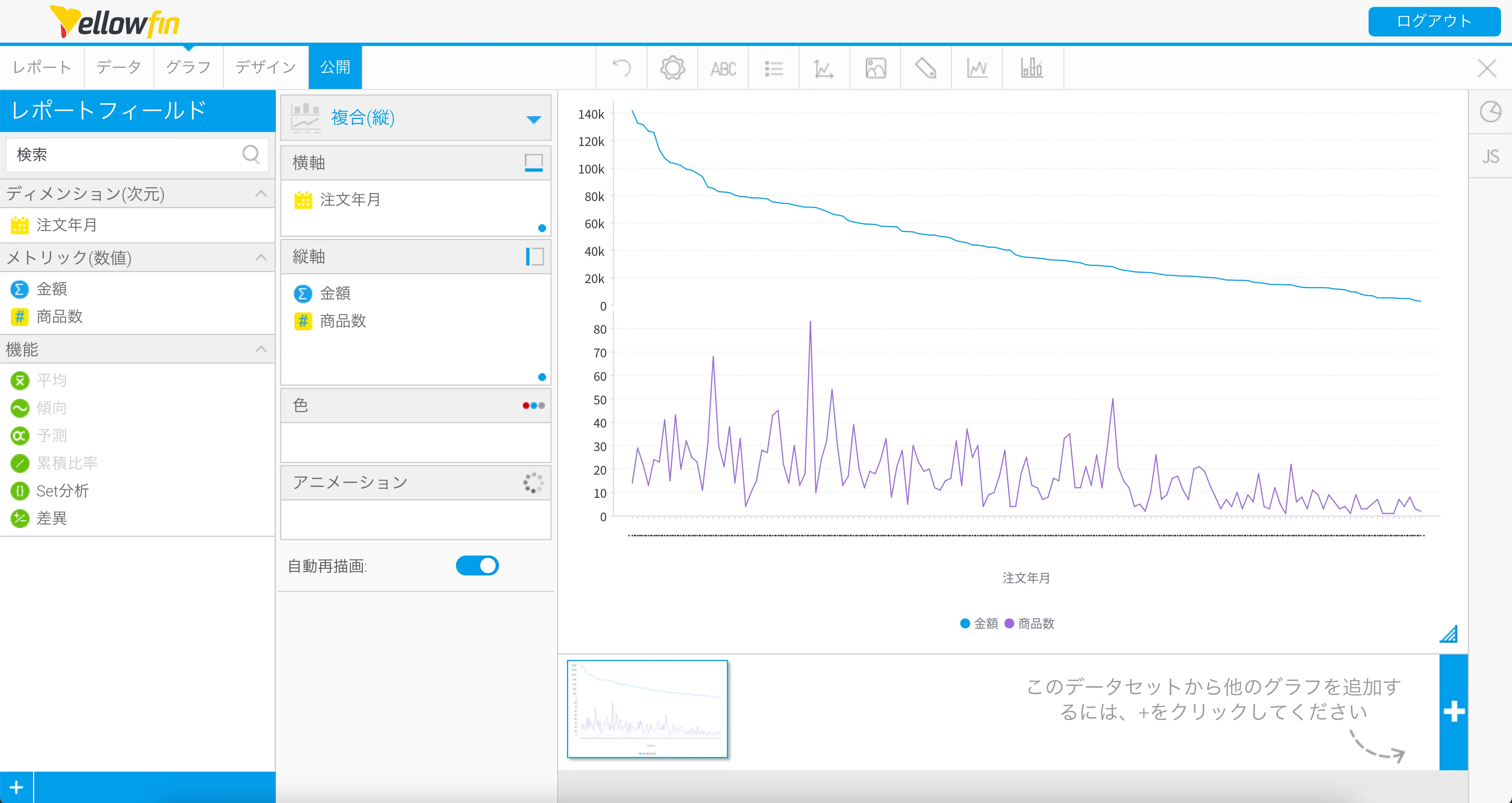Open the label tag settings icon
The image size is (1512, 803).
tap(926, 68)
